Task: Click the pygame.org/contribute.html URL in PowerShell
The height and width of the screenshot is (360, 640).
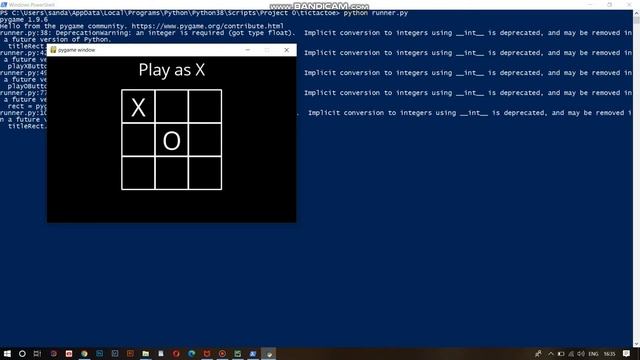Action: 207,26
